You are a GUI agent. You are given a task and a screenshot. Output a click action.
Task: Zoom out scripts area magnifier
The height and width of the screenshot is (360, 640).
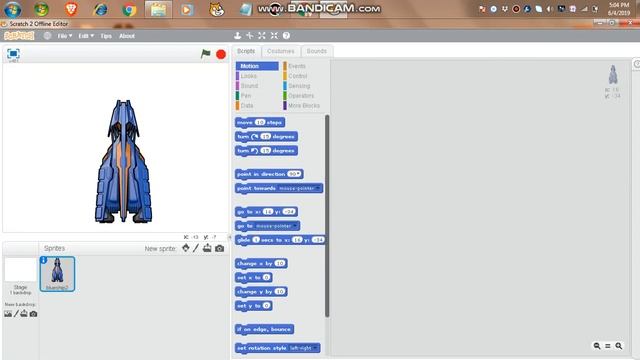(597, 346)
